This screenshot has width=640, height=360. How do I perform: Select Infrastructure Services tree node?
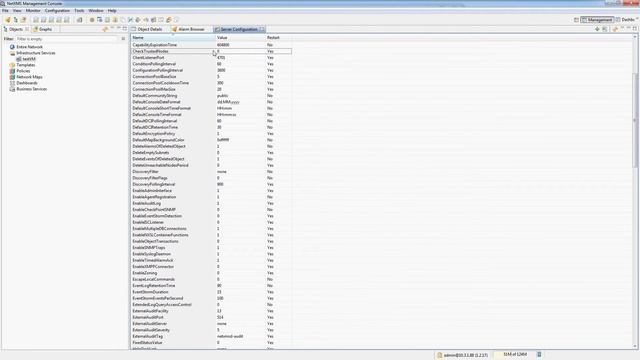coord(36,53)
